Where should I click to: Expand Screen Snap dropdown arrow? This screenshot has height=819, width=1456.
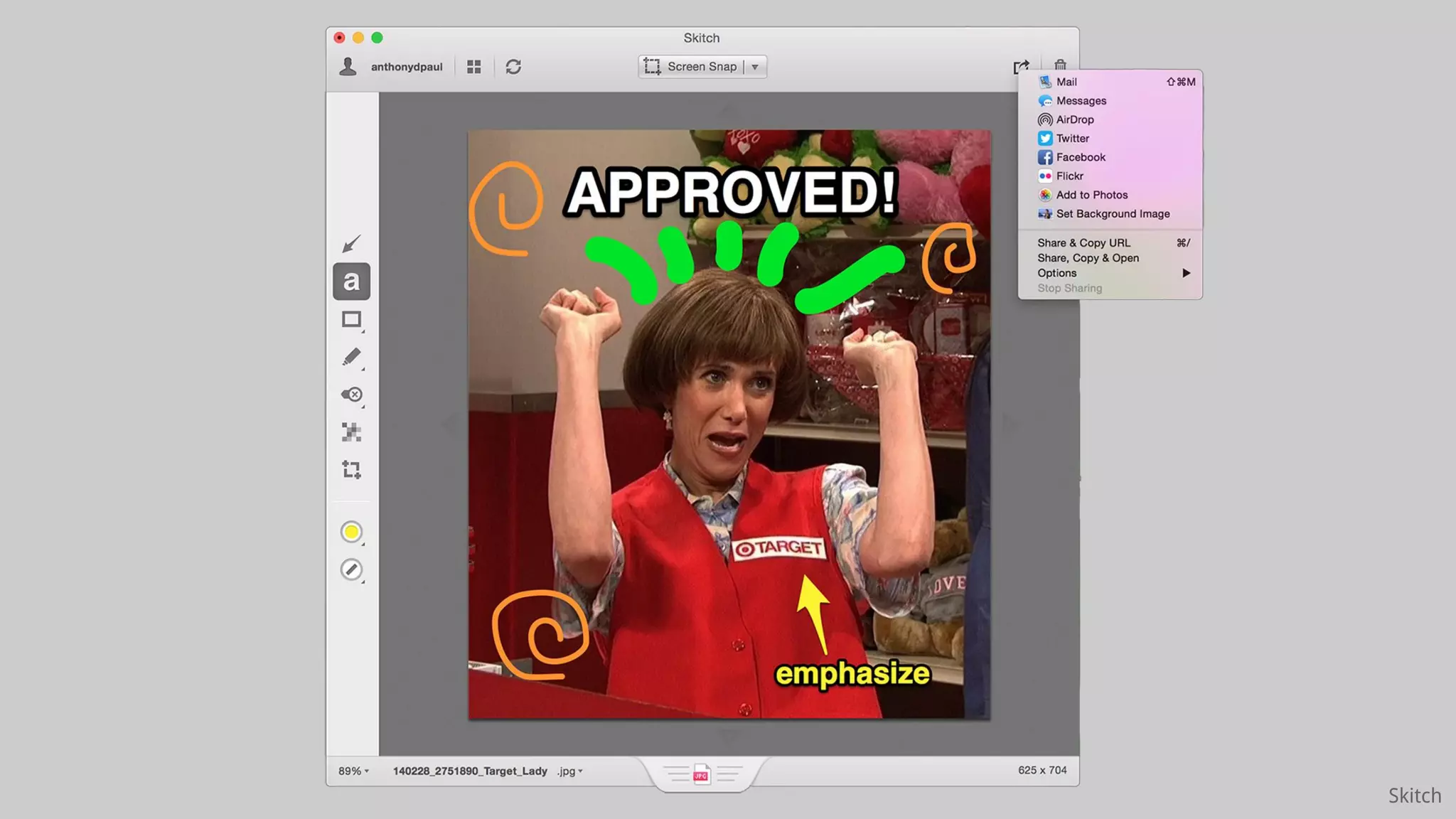[x=755, y=67]
